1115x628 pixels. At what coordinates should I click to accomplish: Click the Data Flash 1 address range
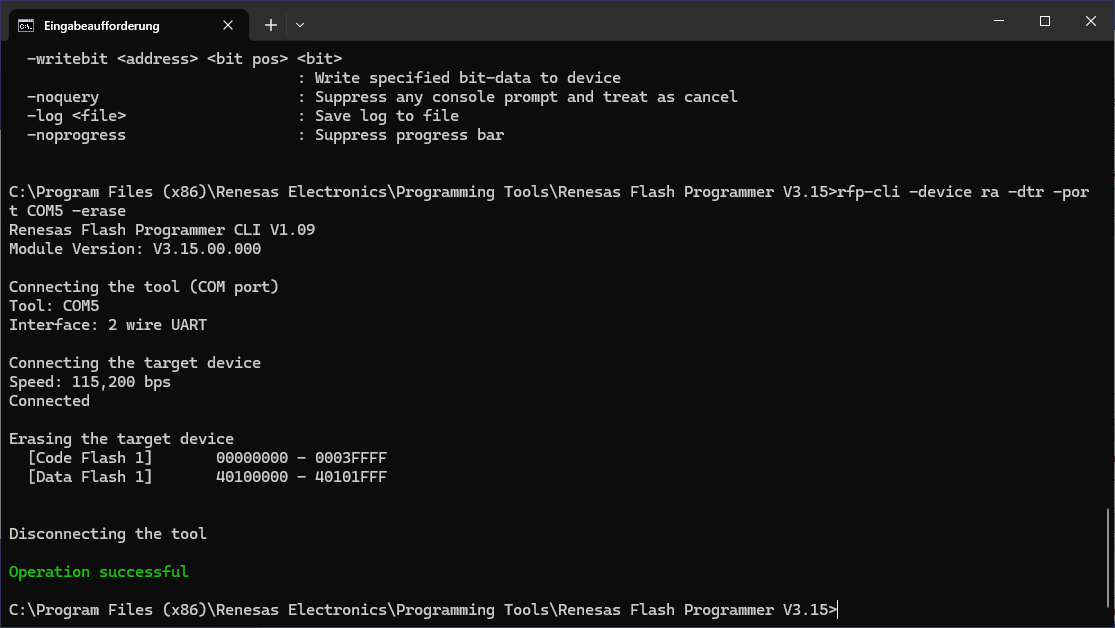pos(302,476)
